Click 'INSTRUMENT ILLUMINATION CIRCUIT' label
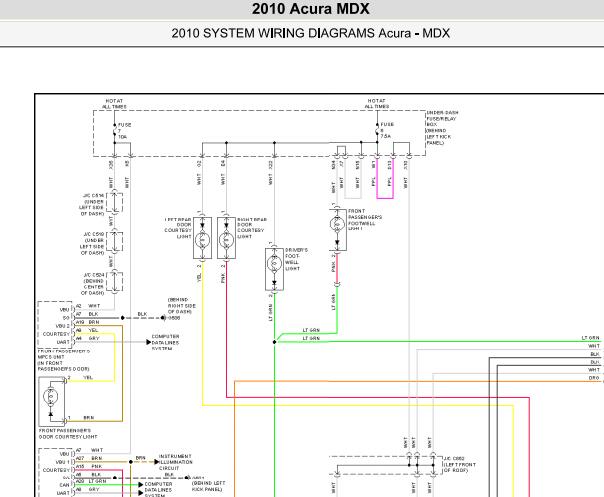The image size is (604, 497). click(175, 462)
